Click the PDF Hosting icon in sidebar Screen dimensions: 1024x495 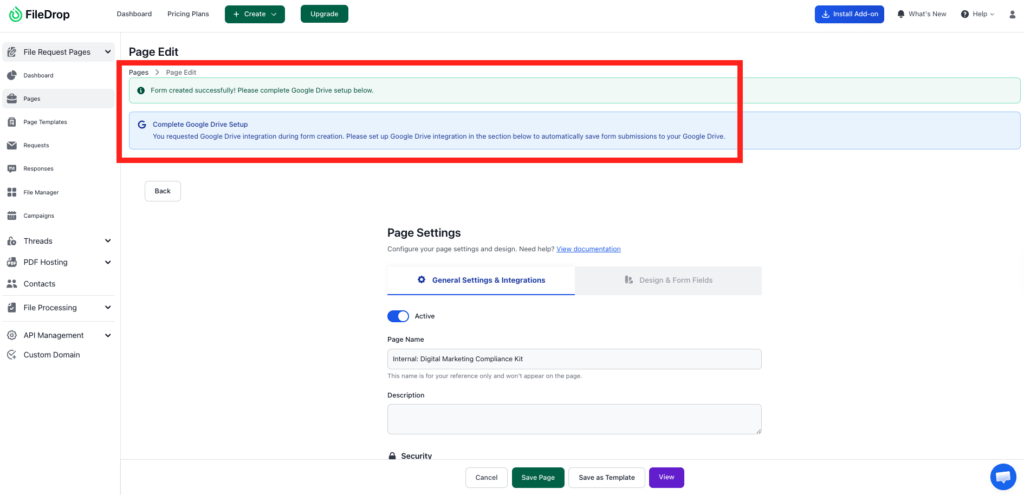(x=12, y=263)
